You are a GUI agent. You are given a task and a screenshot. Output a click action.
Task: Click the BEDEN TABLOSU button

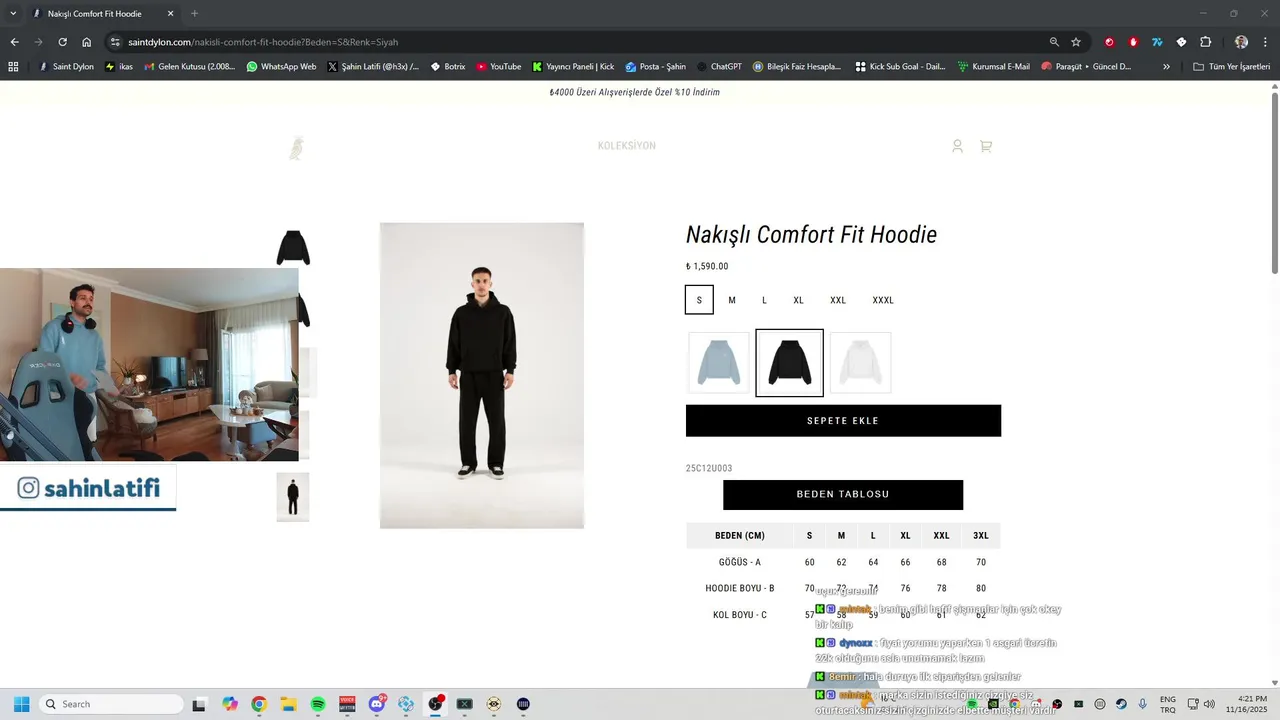coord(843,495)
